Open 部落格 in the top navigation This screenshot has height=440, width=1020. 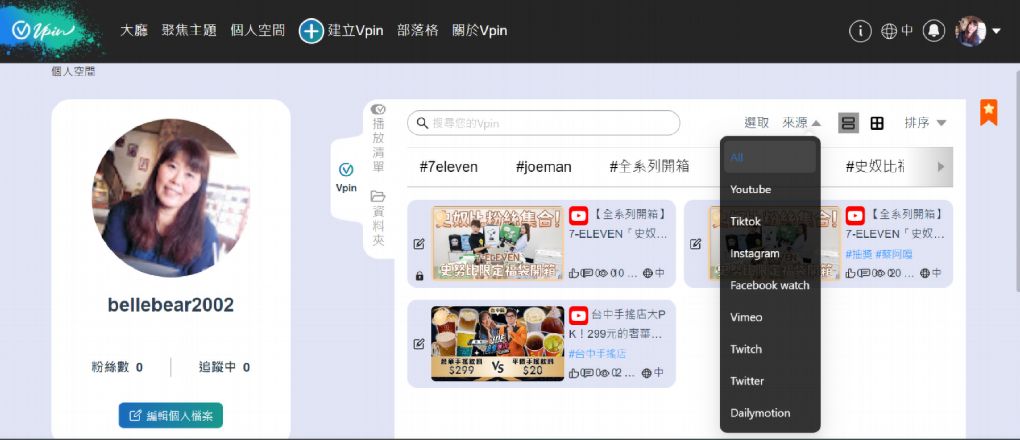418,31
